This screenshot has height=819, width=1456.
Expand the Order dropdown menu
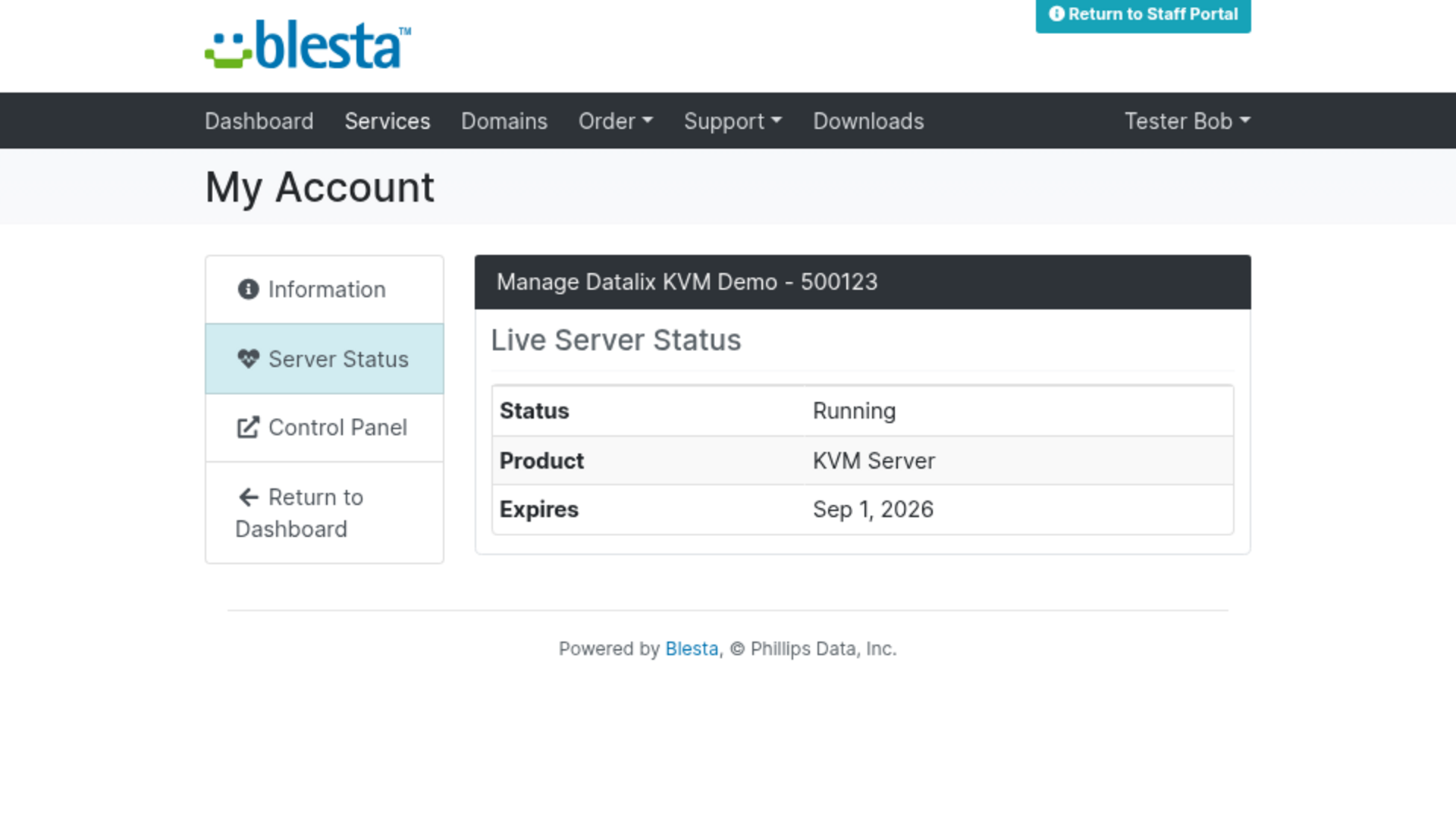[x=616, y=121]
